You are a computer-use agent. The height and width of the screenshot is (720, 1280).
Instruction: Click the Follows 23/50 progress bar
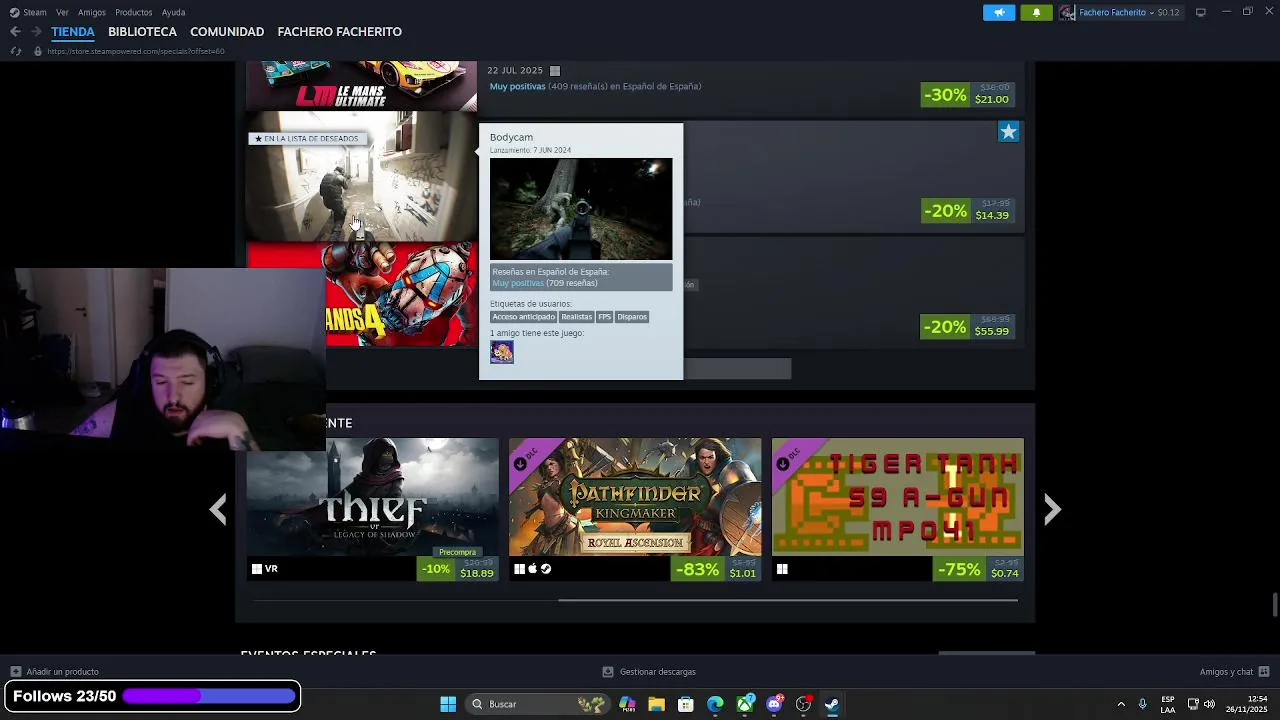pos(209,696)
